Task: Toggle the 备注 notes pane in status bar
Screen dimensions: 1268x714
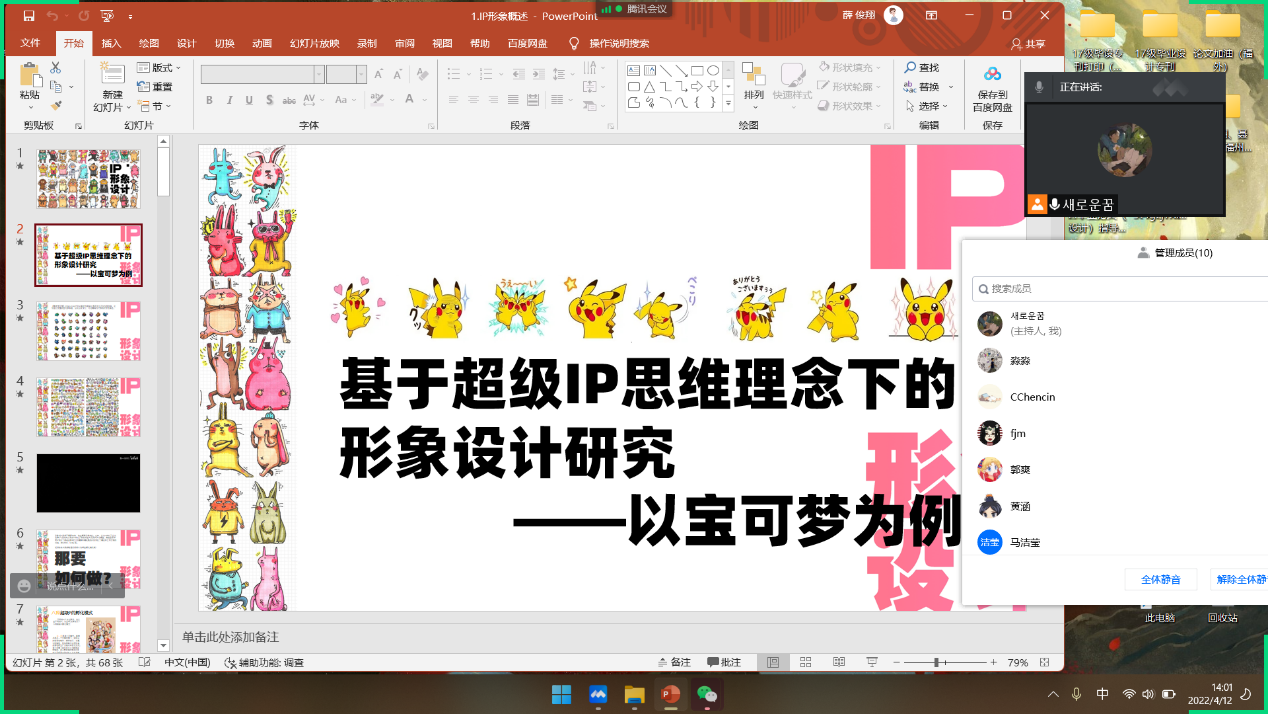Action: click(675, 662)
